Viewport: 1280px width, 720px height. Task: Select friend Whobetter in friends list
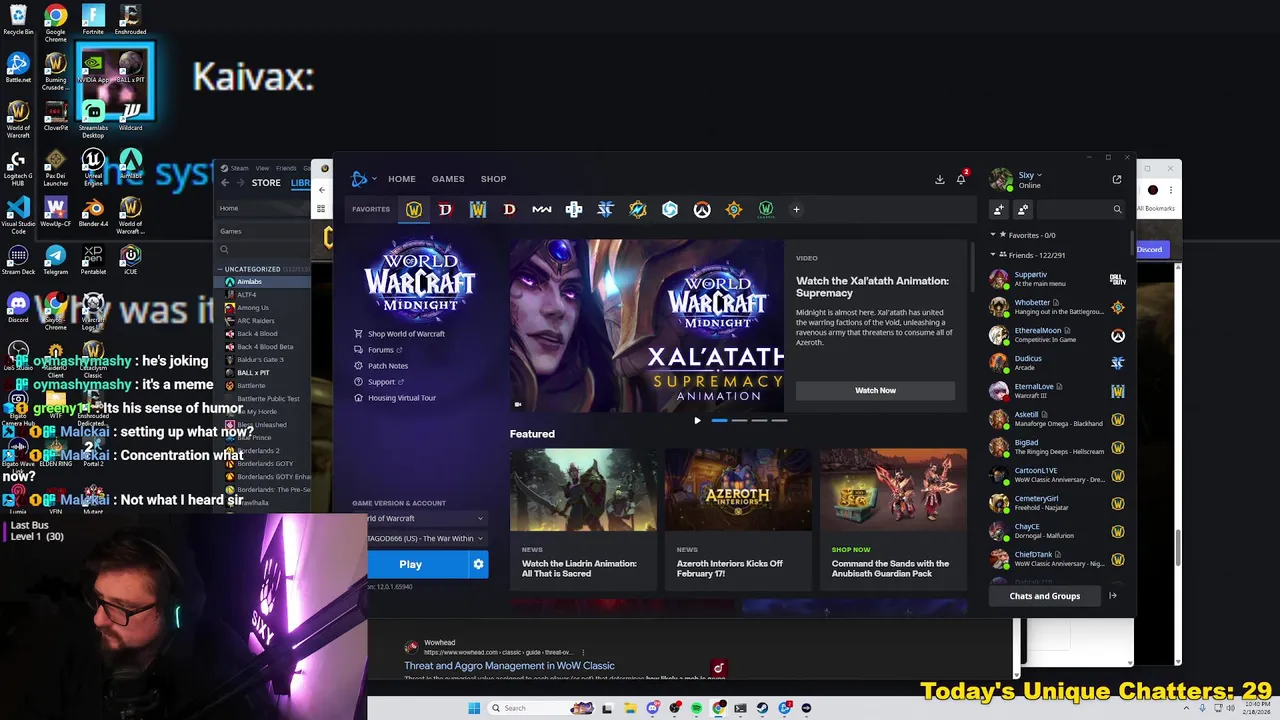tap(1058, 307)
